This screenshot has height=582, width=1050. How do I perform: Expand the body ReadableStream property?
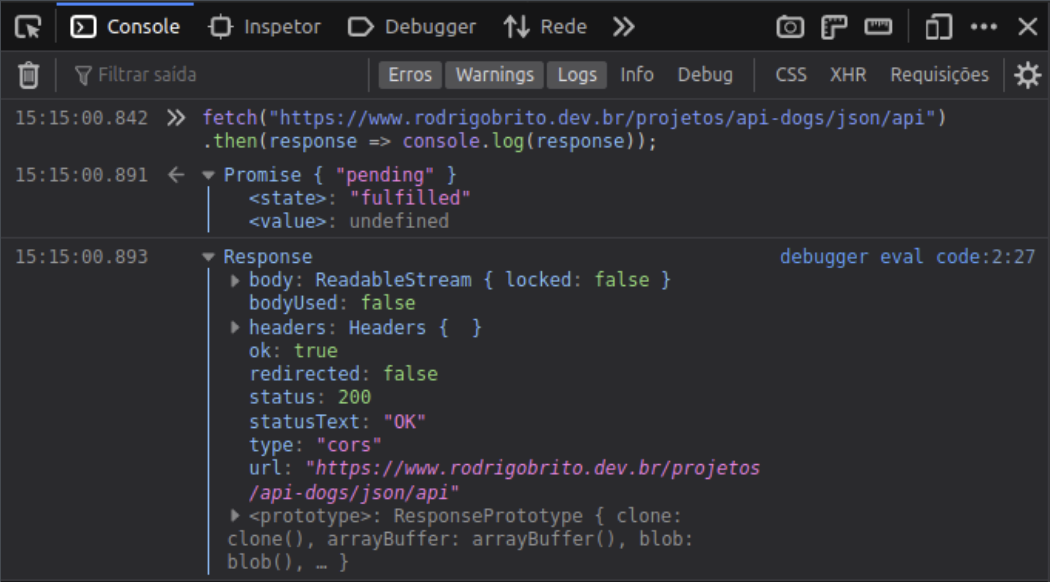pyautogui.click(x=236, y=280)
